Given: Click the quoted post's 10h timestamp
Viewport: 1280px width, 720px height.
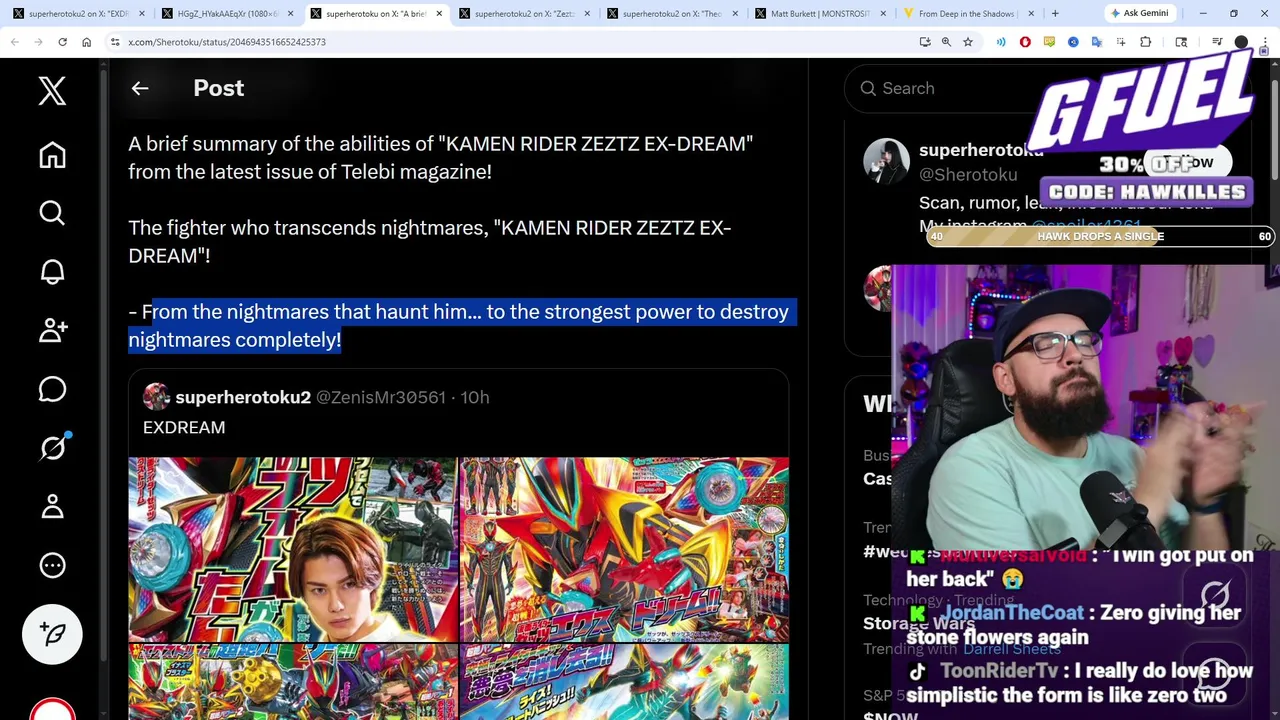Looking at the screenshot, I should click(475, 397).
